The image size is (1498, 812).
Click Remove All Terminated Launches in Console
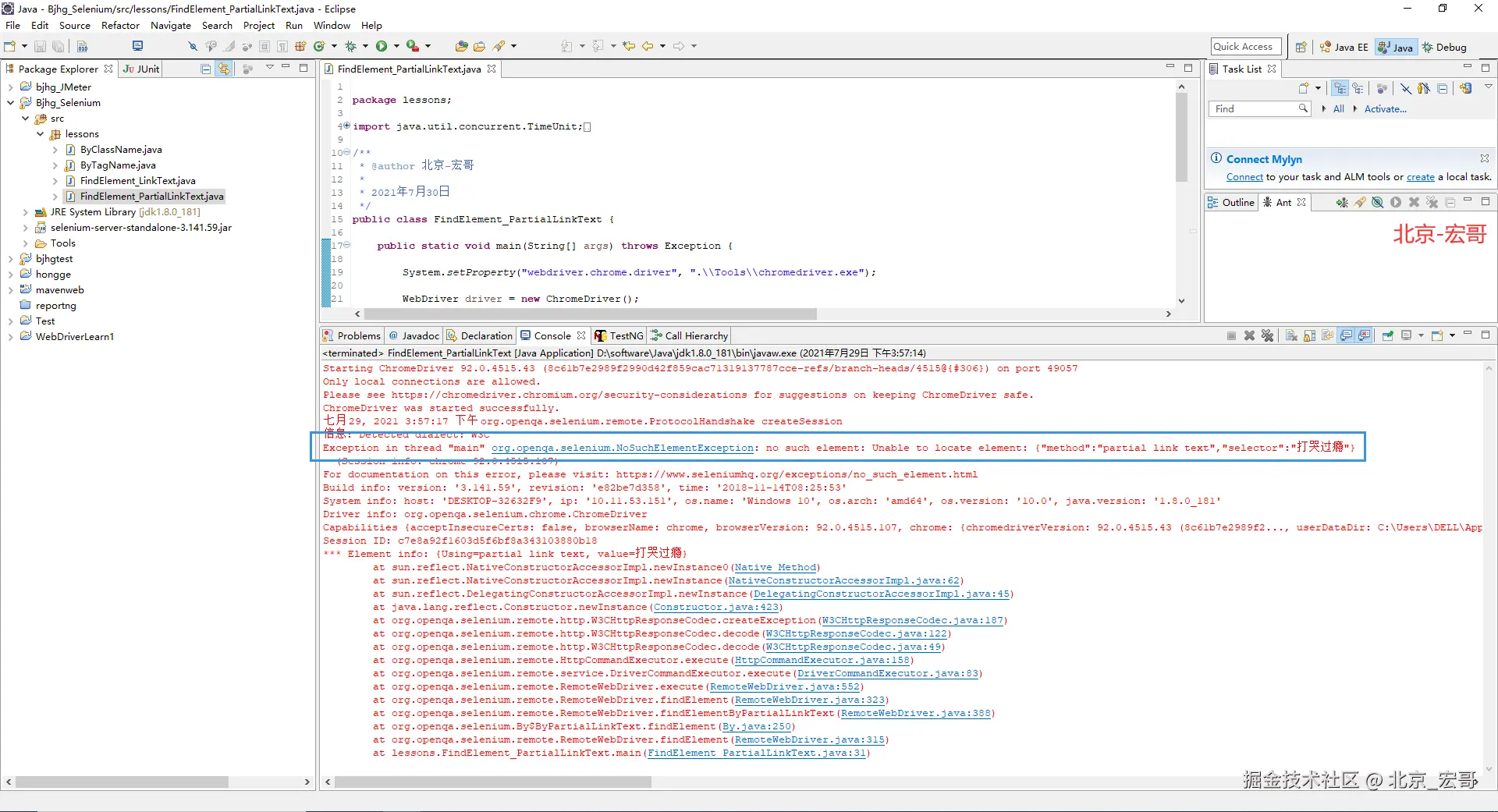click(1268, 335)
